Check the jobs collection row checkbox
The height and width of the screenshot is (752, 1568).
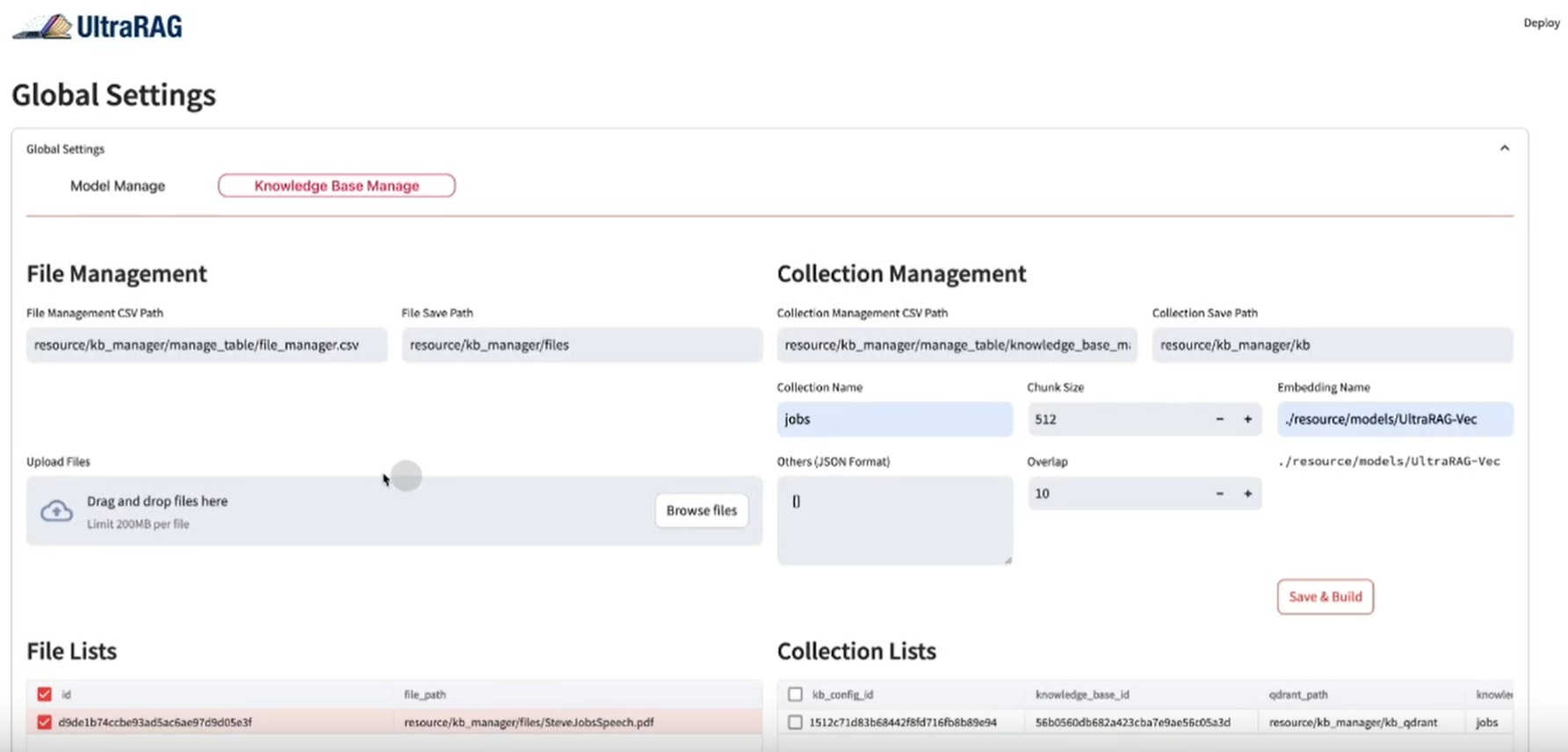[x=795, y=722]
